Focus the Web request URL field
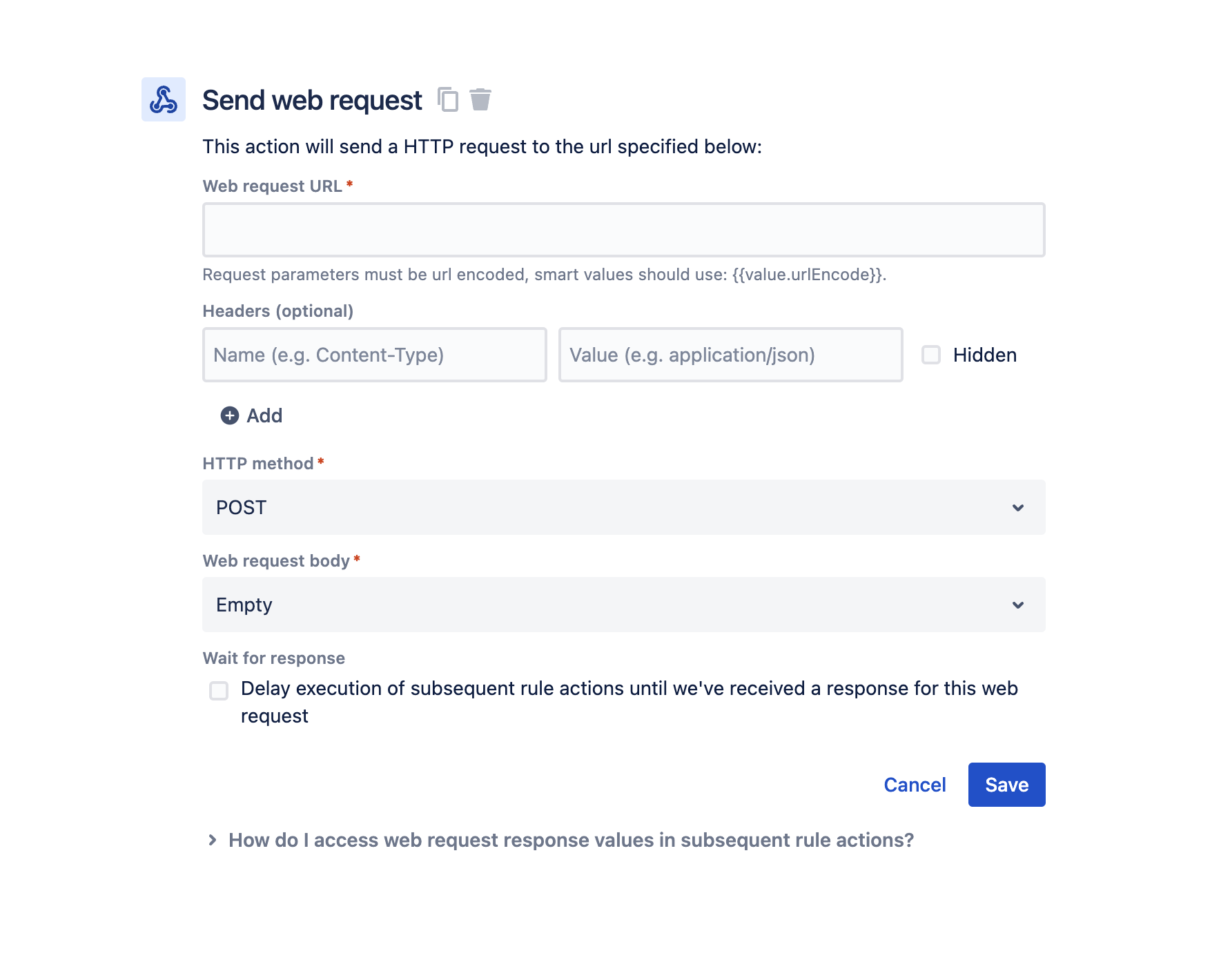Image resolution: width=1230 pixels, height=980 pixels. (623, 230)
